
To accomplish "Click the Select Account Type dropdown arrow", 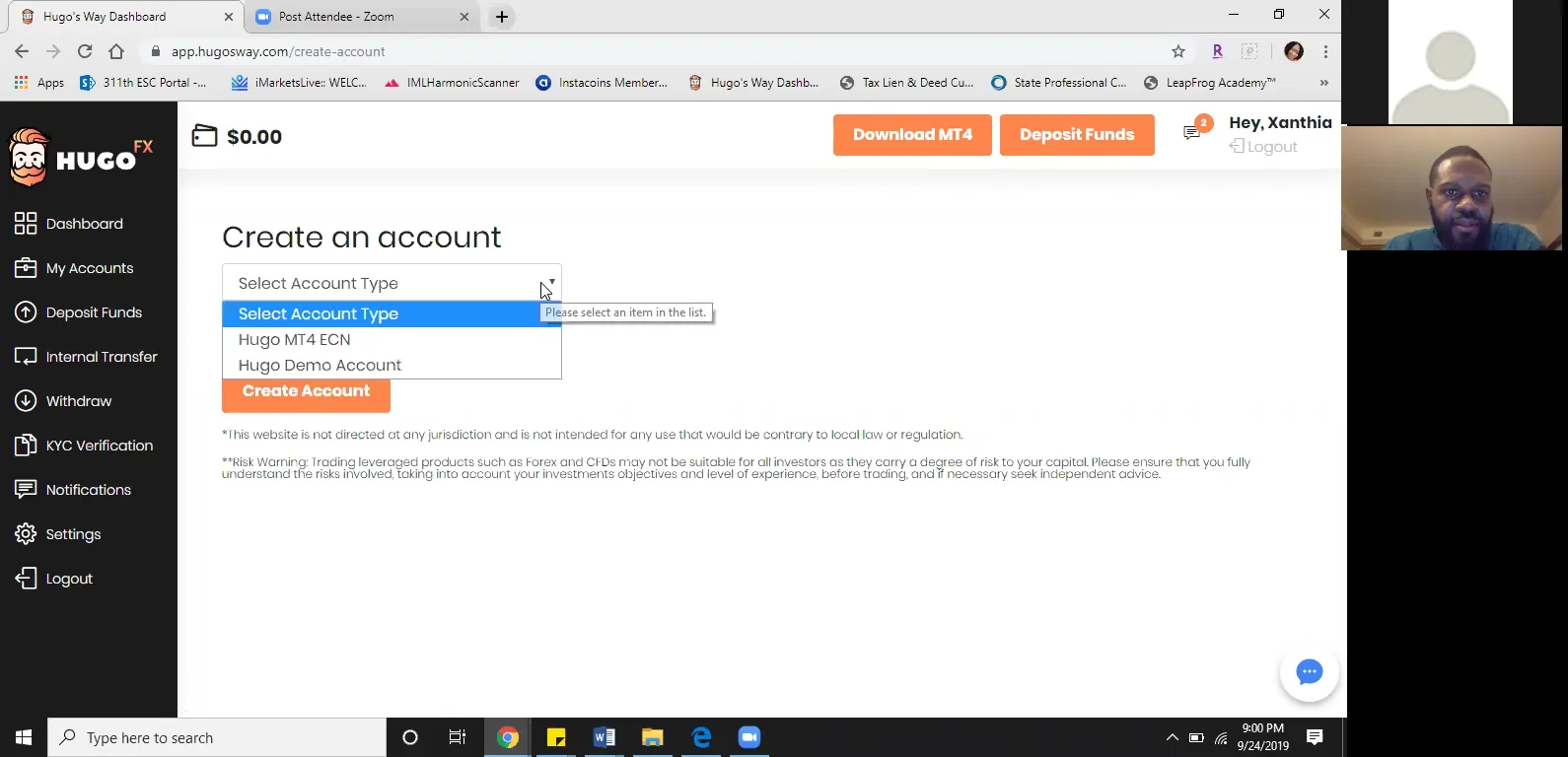I will point(551,283).
